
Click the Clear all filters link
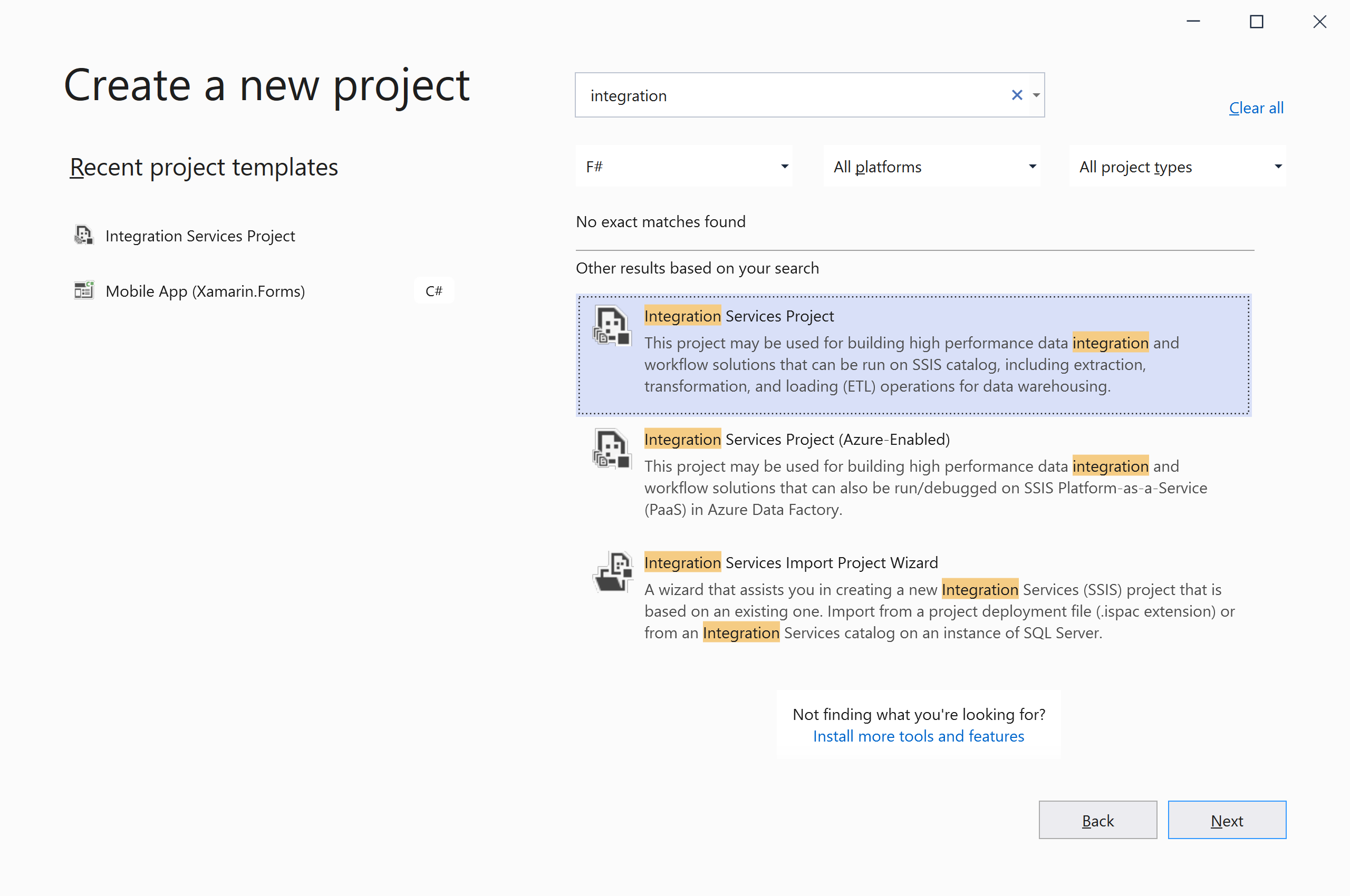[1256, 108]
